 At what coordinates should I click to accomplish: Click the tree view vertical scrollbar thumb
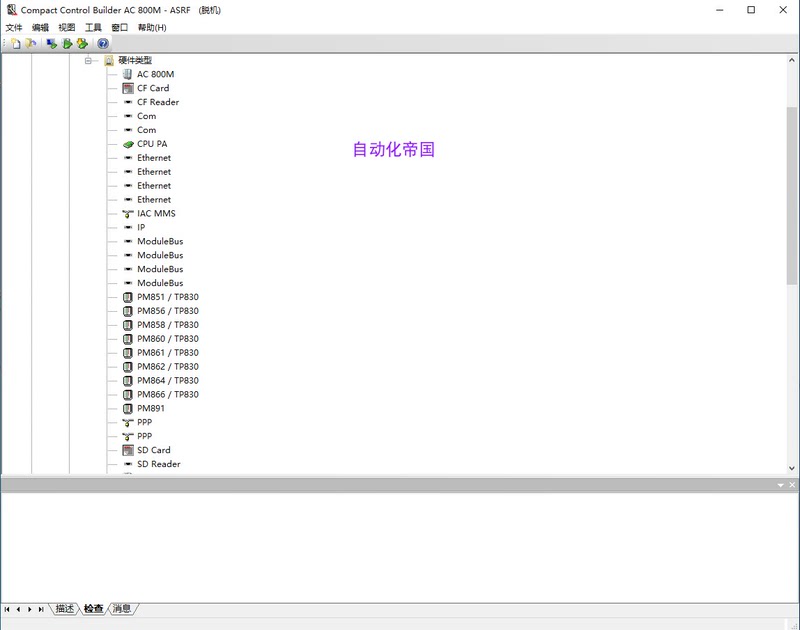click(791, 195)
